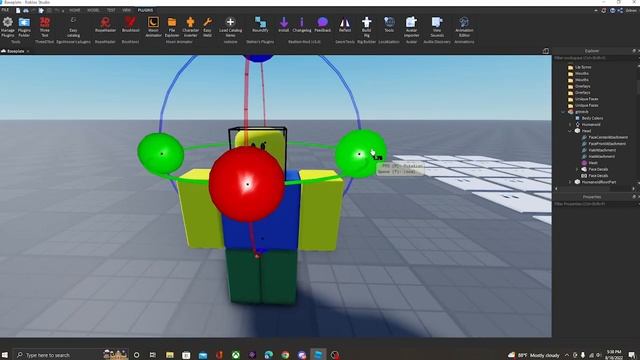640x360 pixels.
Task: Open the FILE menu
Action: [5, 10]
